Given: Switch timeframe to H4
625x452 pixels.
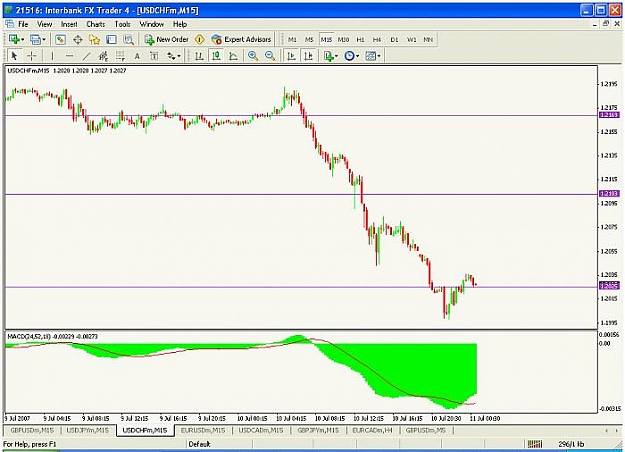Looking at the screenshot, I should click(x=377, y=39).
